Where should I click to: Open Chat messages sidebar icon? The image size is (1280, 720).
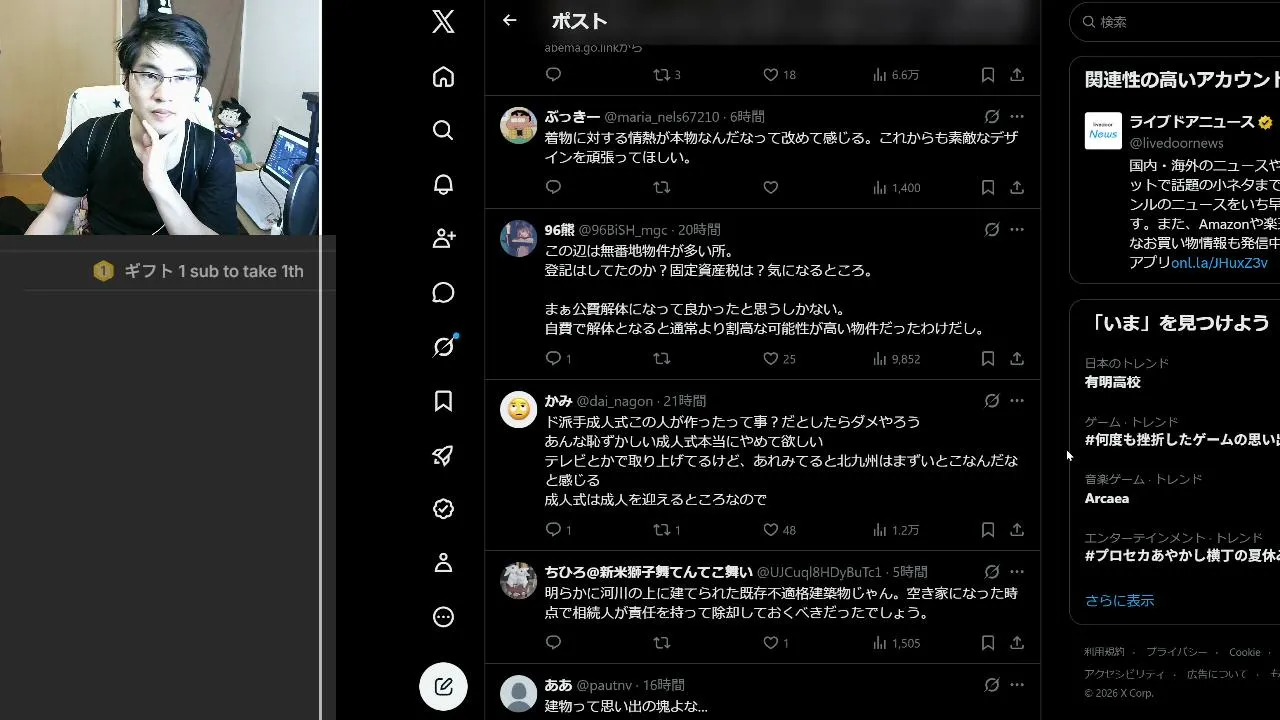tap(443, 293)
